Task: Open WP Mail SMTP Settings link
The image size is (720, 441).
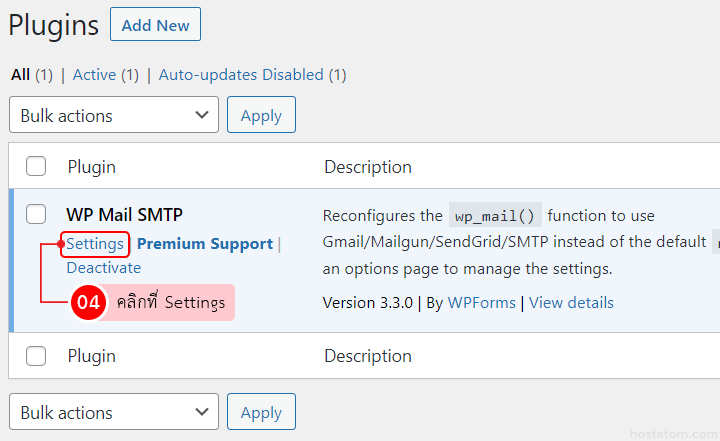Action: point(95,244)
